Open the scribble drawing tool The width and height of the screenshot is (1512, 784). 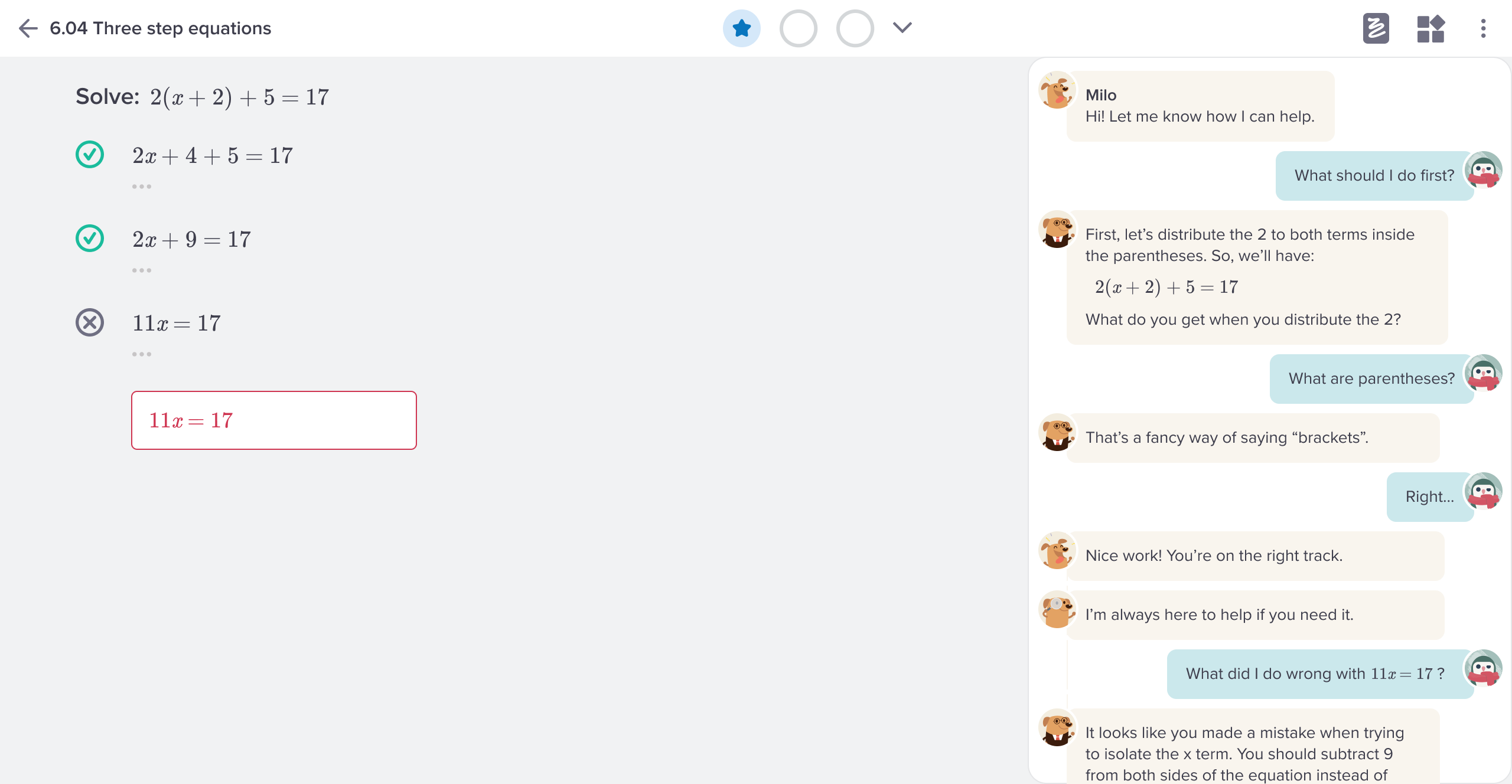click(x=1377, y=28)
